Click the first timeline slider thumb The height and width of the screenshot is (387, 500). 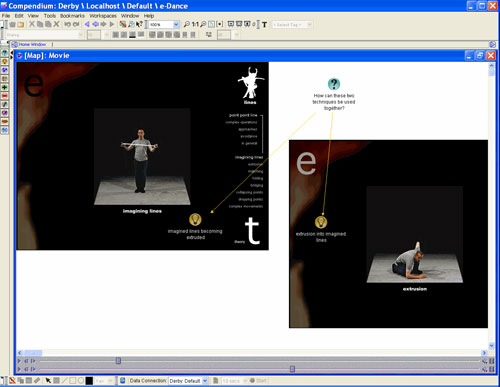(x=118, y=361)
